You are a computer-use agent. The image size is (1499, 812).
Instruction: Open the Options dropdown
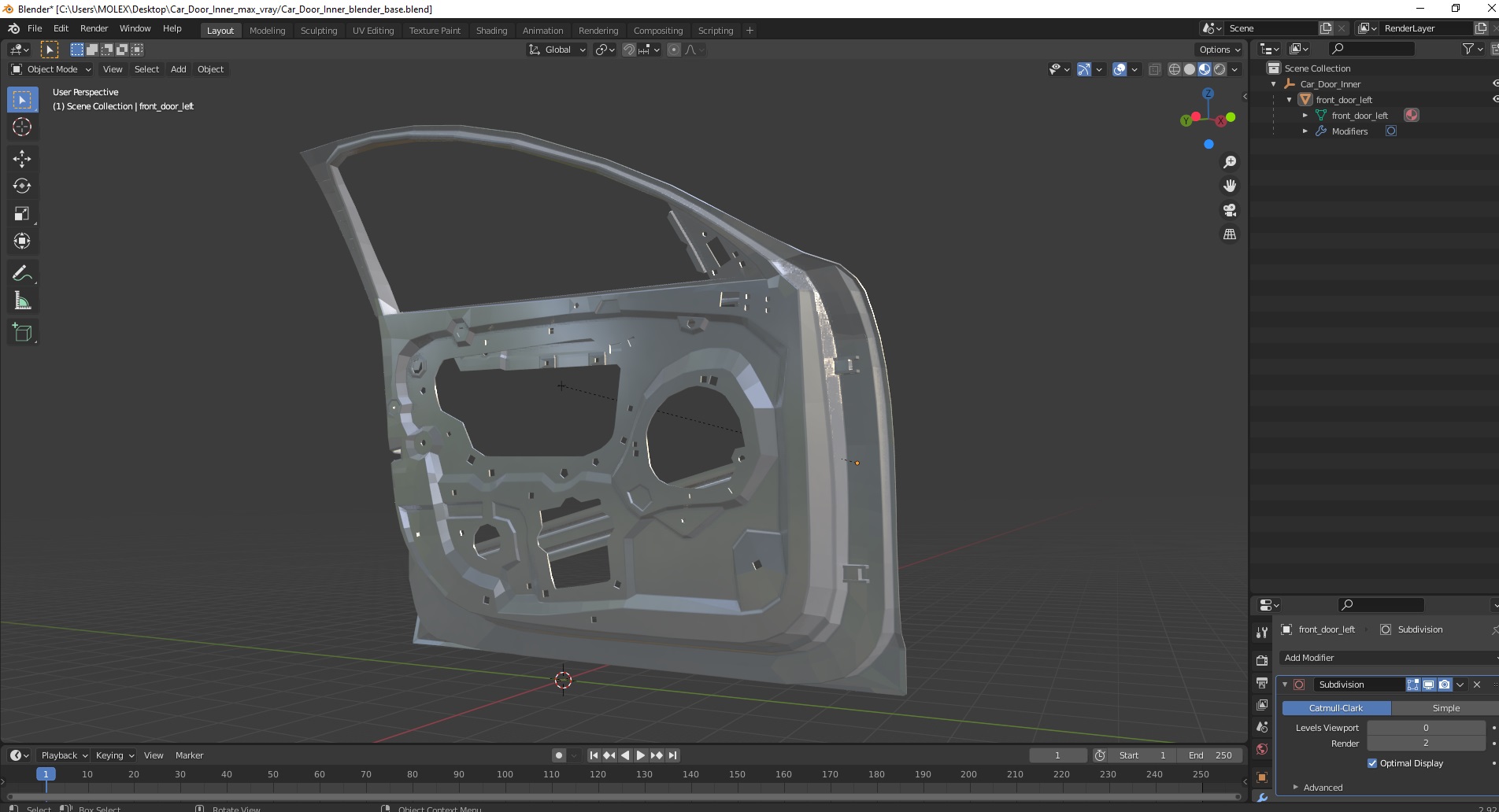[x=1220, y=50]
